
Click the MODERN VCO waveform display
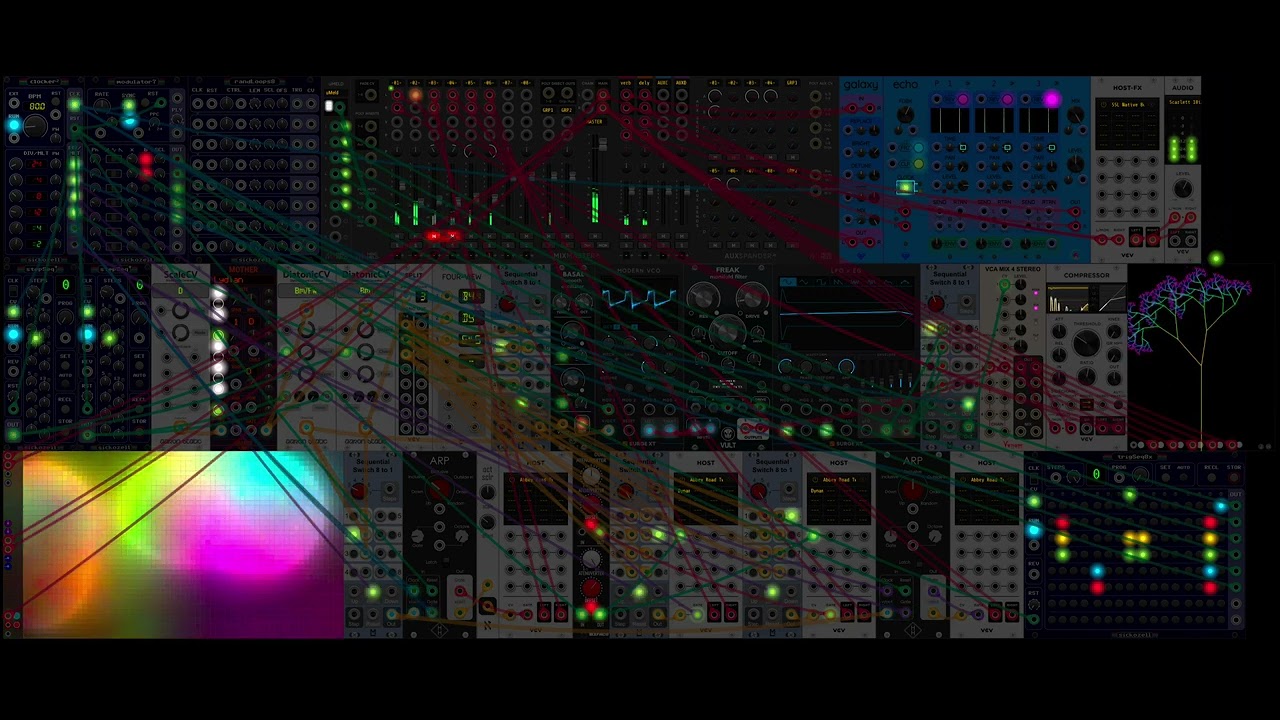pos(638,298)
